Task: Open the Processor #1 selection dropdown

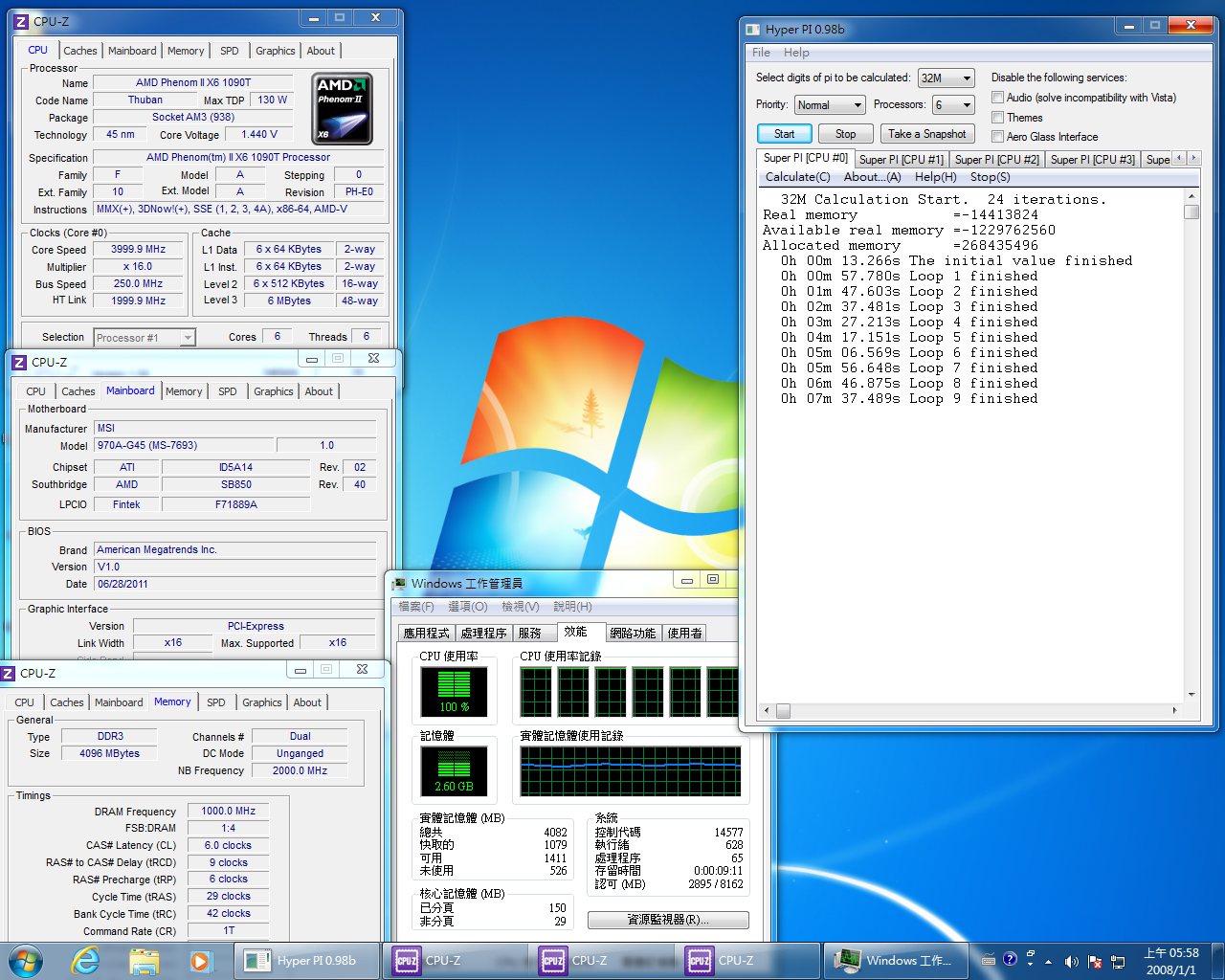Action: click(145, 338)
